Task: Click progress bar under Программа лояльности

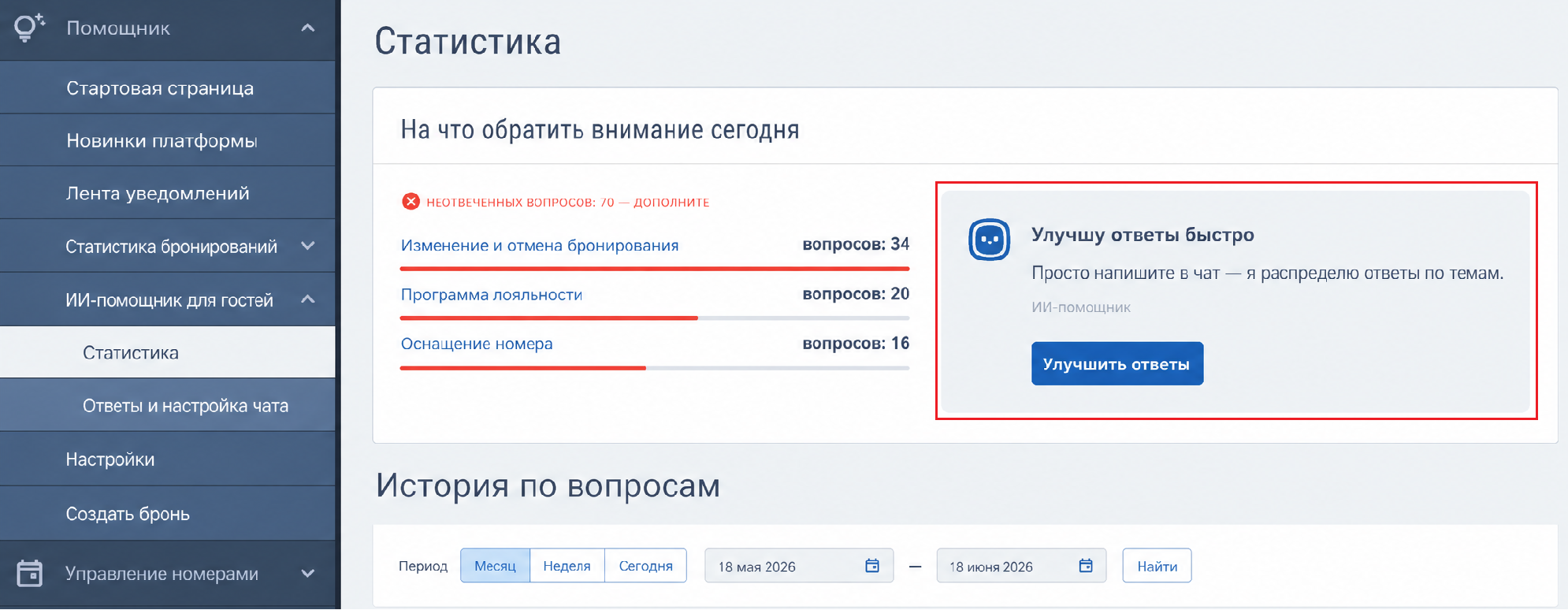Action: pos(655,318)
